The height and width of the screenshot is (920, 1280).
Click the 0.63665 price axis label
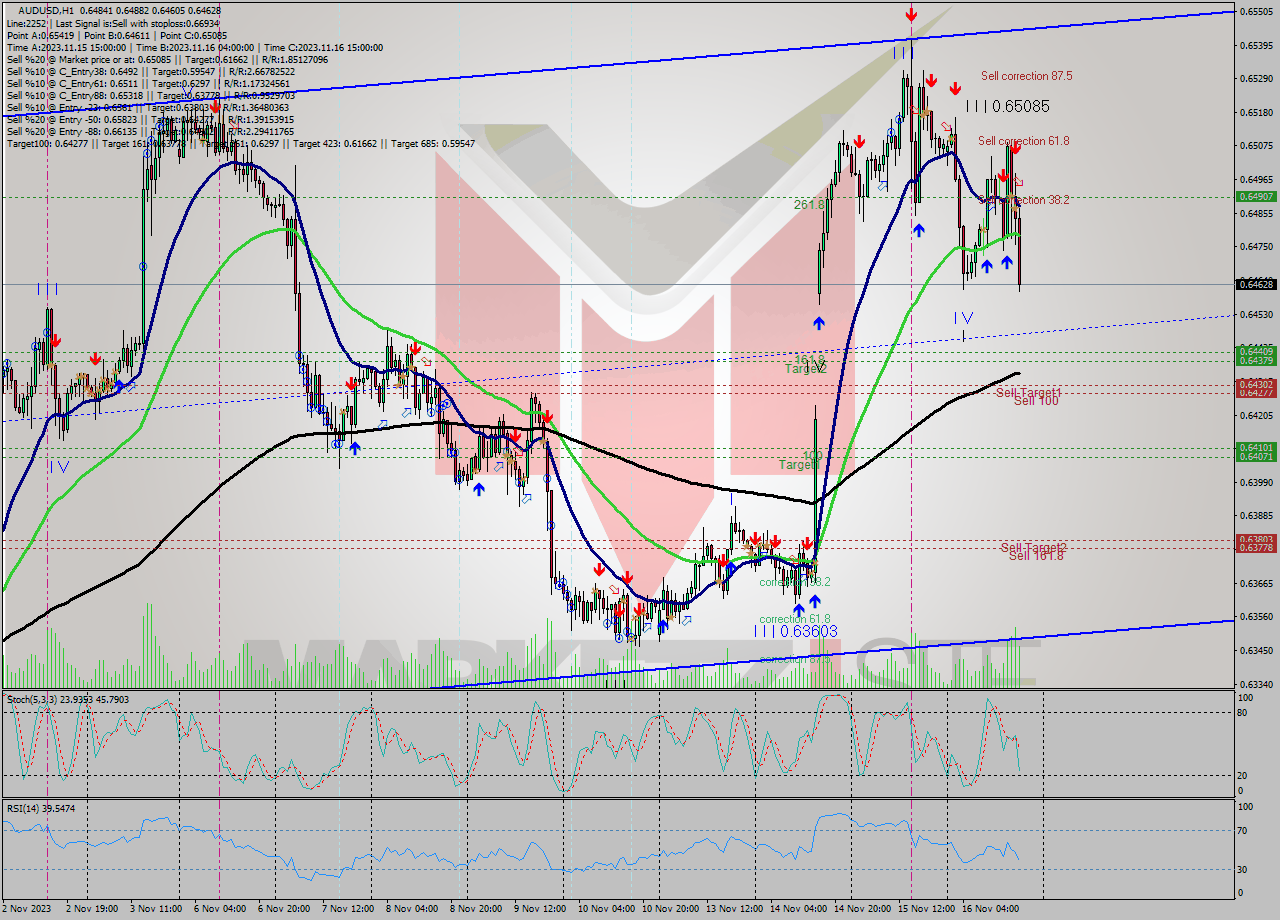tap(1256, 583)
